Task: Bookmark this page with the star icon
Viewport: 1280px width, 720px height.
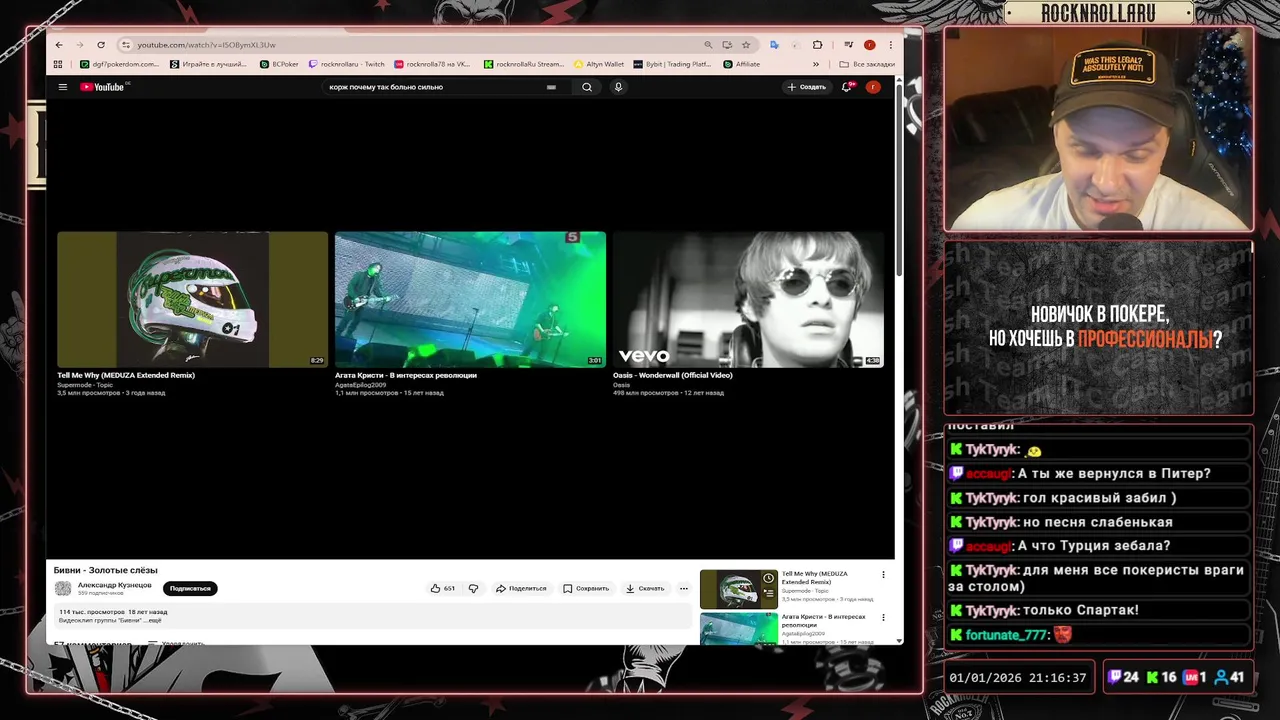Action: (x=746, y=45)
